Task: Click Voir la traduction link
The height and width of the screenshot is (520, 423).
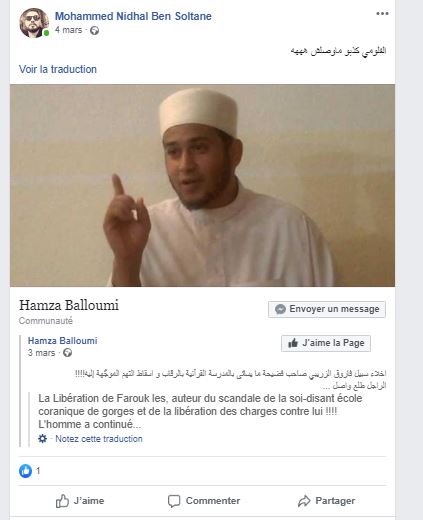Action: point(58,69)
